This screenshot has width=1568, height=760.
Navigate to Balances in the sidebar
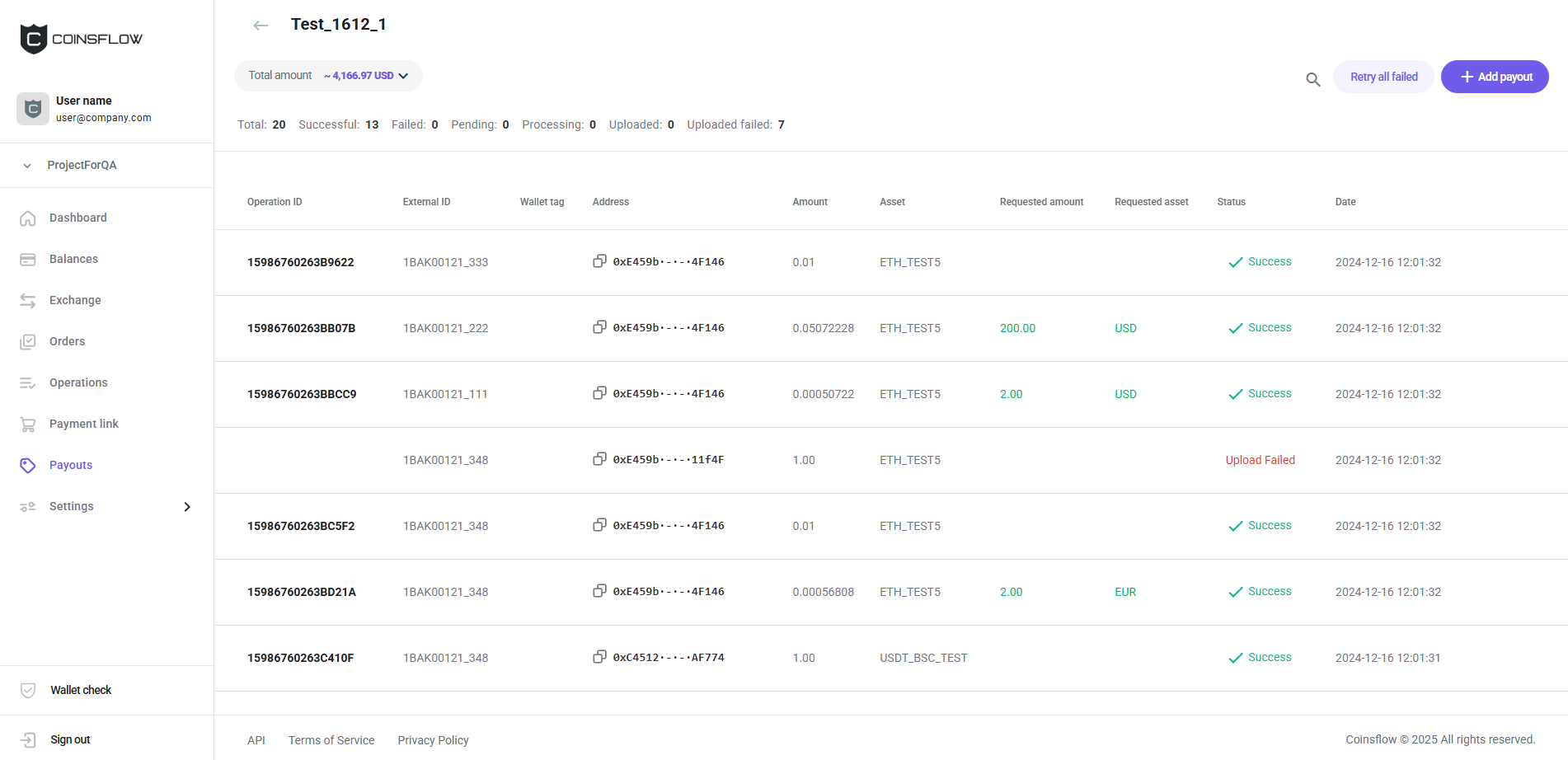click(x=73, y=259)
